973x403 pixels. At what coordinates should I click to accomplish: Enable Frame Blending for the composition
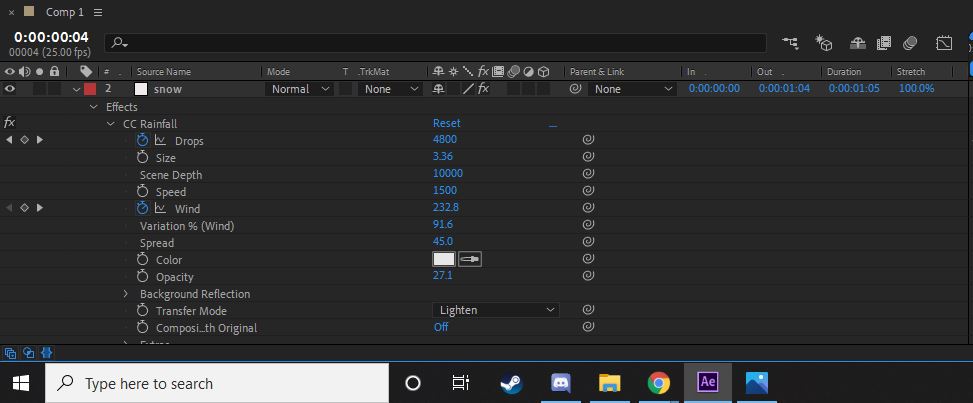884,43
